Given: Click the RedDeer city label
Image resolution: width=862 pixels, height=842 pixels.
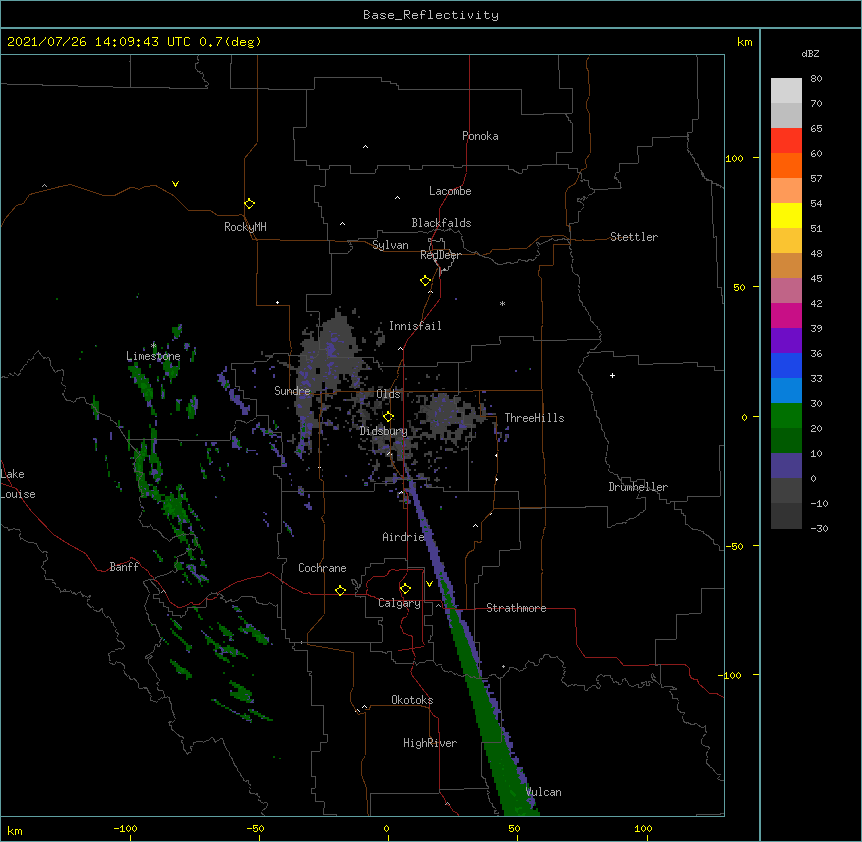Looking at the screenshot, I should 440,255.
